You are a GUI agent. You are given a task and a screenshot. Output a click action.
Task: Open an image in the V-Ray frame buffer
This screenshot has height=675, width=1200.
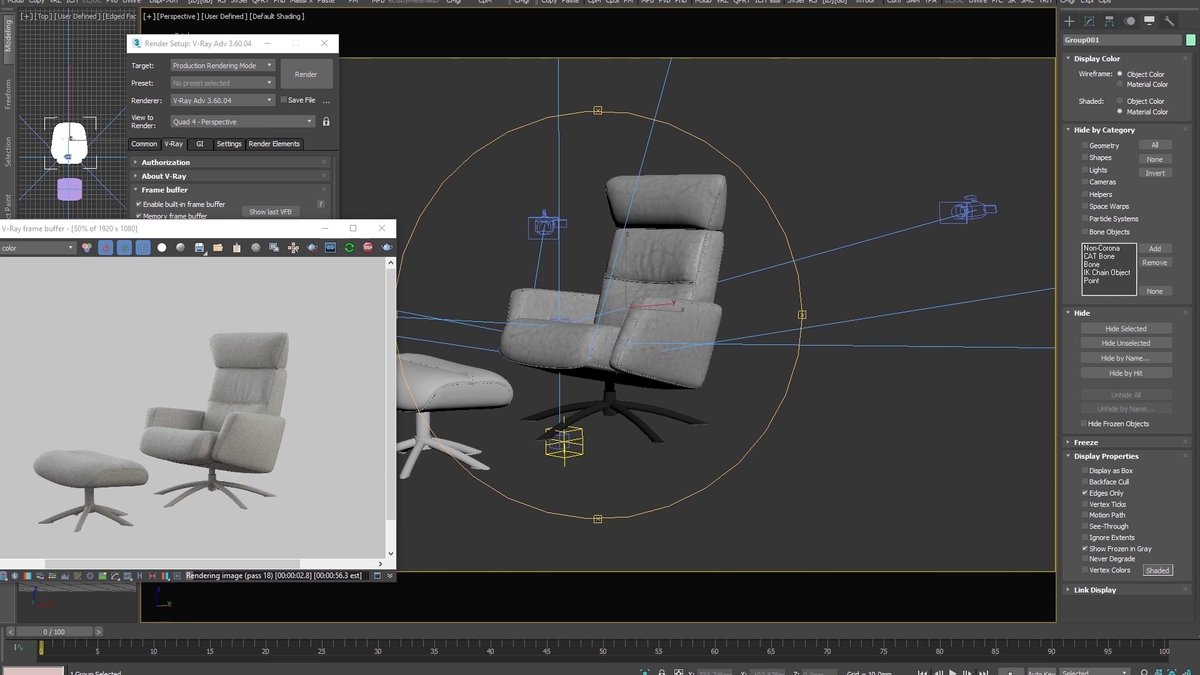[x=219, y=247]
